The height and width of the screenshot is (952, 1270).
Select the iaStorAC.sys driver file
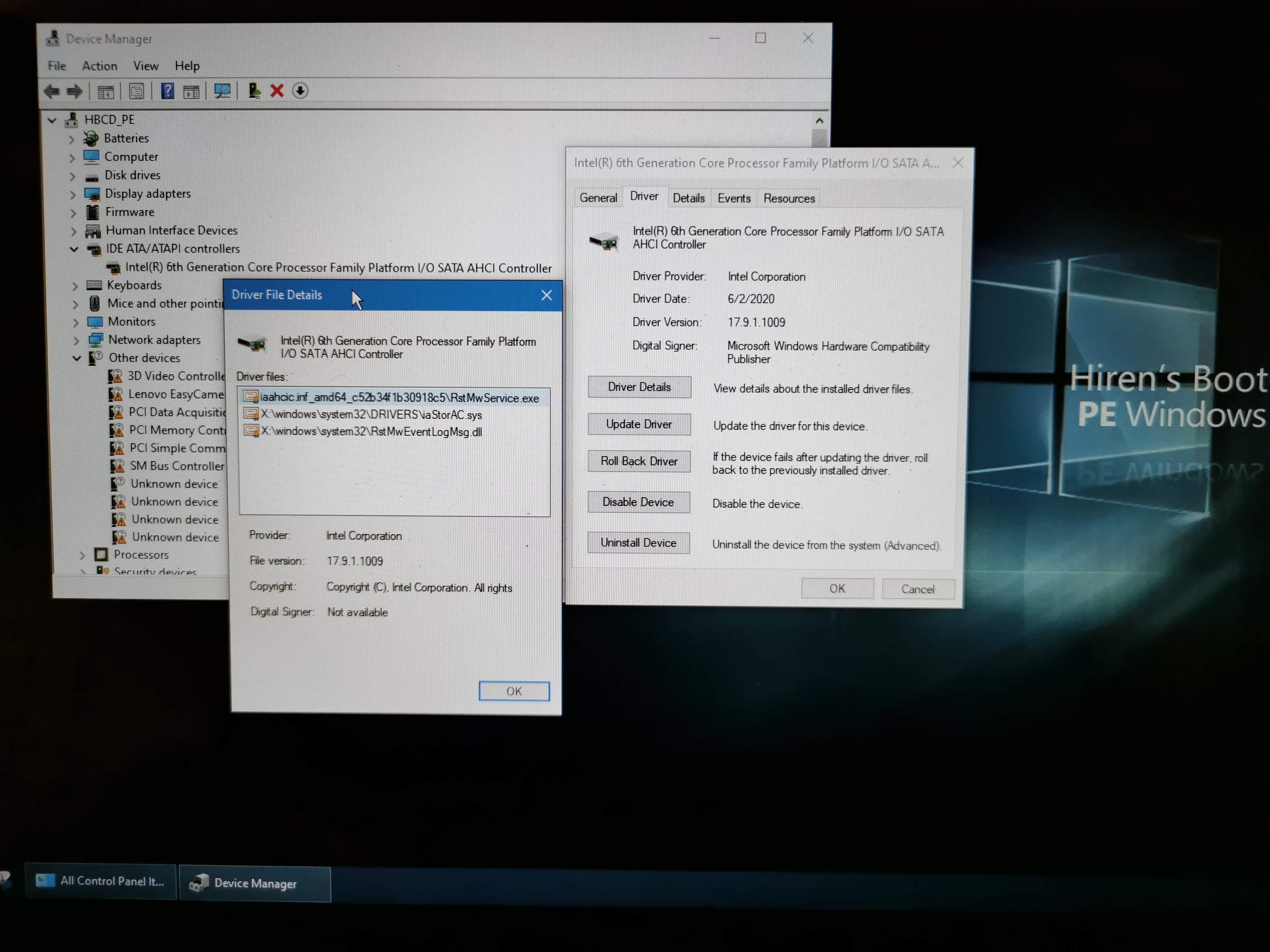[371, 415]
